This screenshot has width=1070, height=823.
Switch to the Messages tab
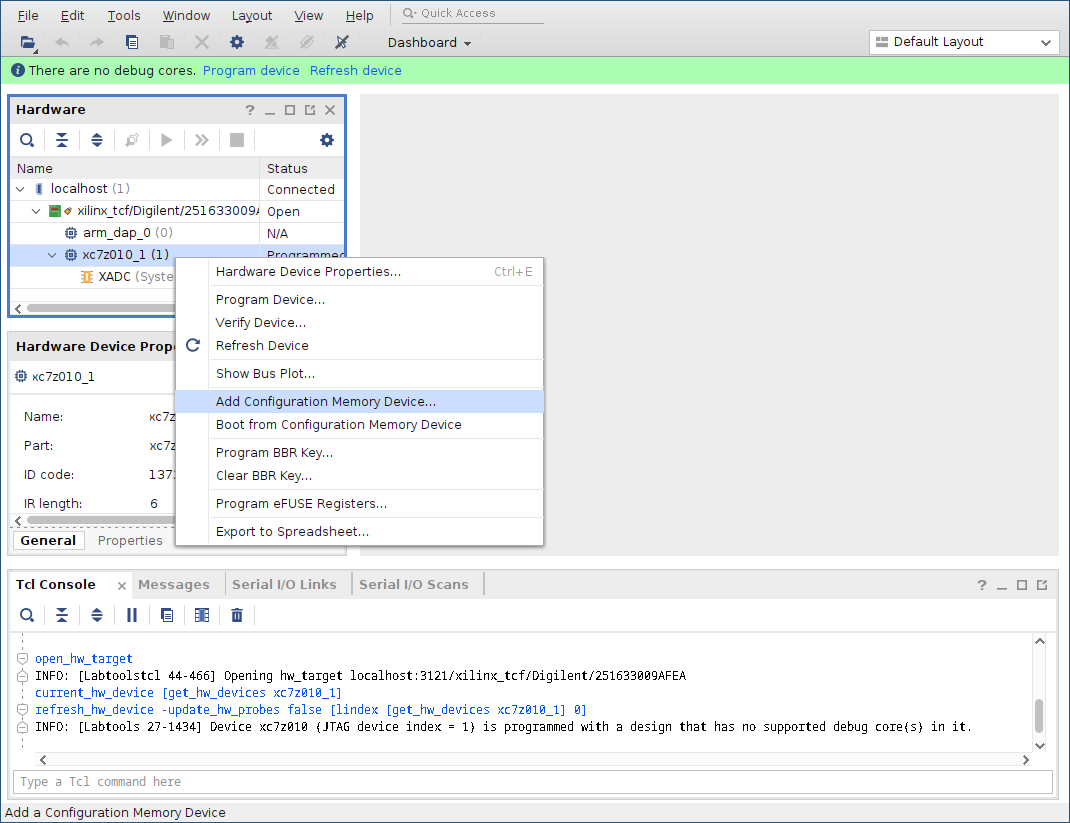point(173,585)
